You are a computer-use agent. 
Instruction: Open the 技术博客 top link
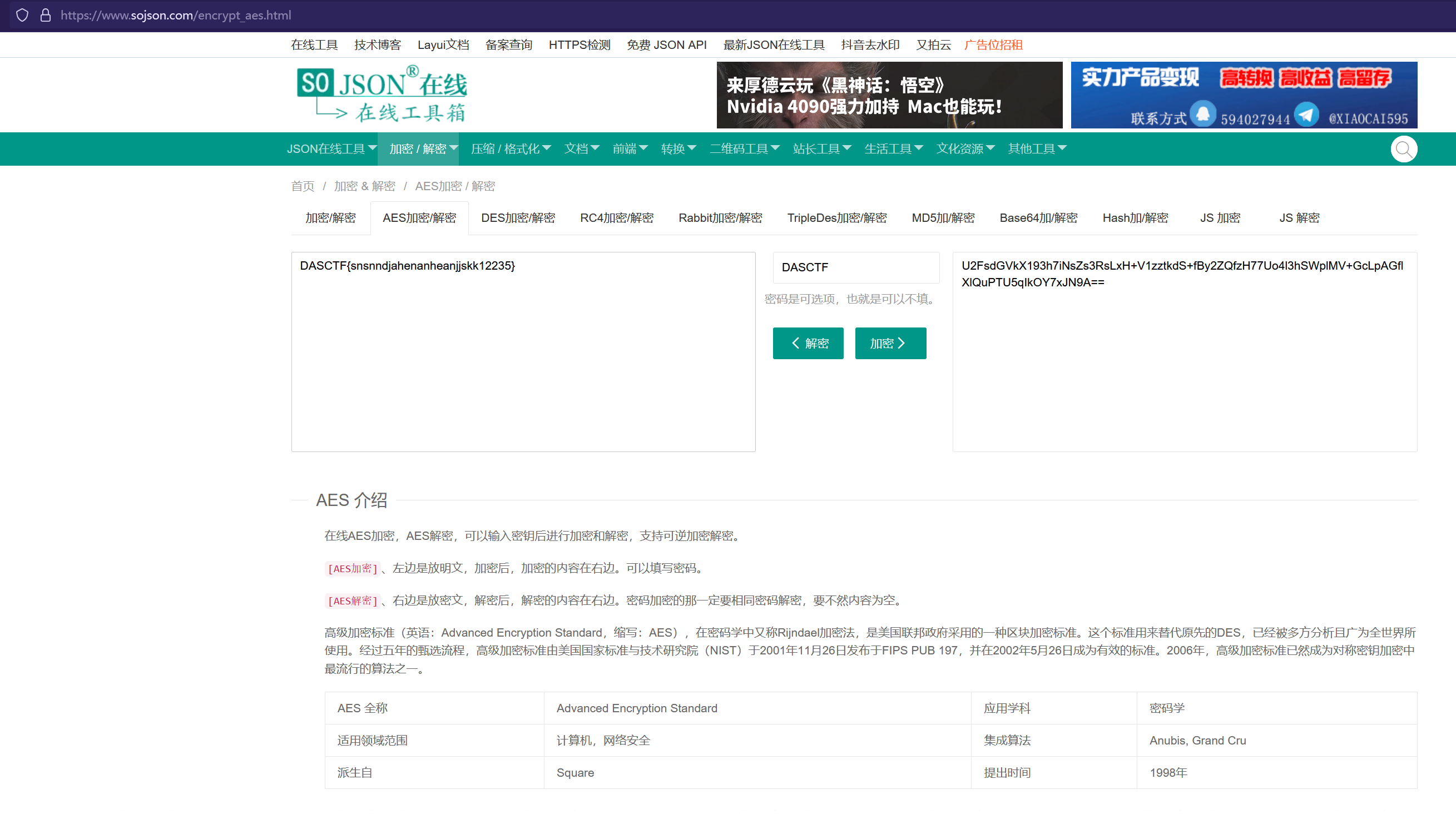(x=378, y=45)
